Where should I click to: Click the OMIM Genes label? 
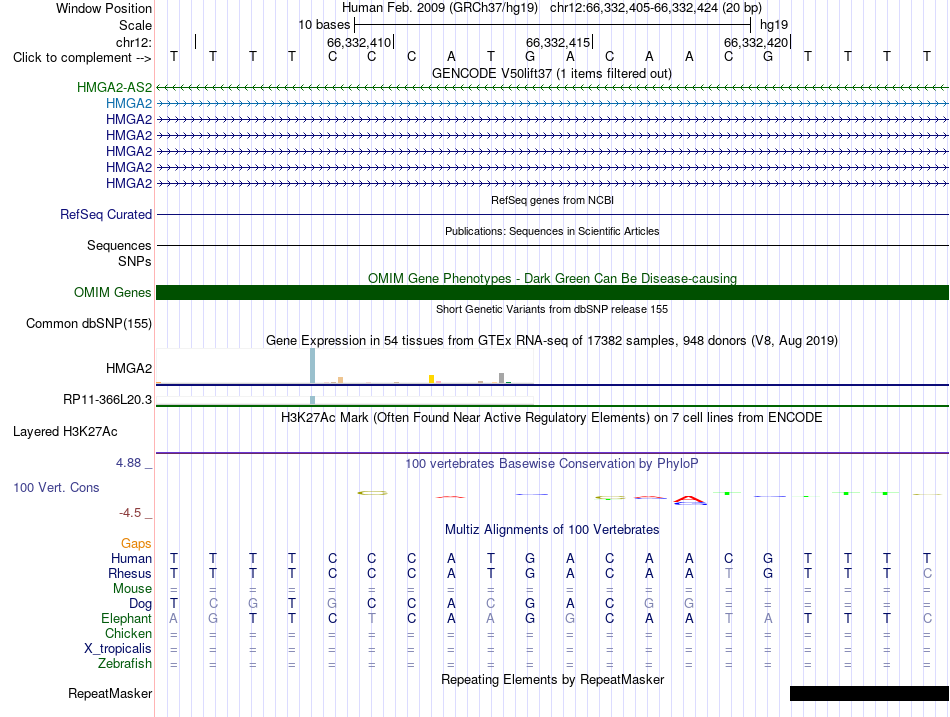(x=113, y=293)
